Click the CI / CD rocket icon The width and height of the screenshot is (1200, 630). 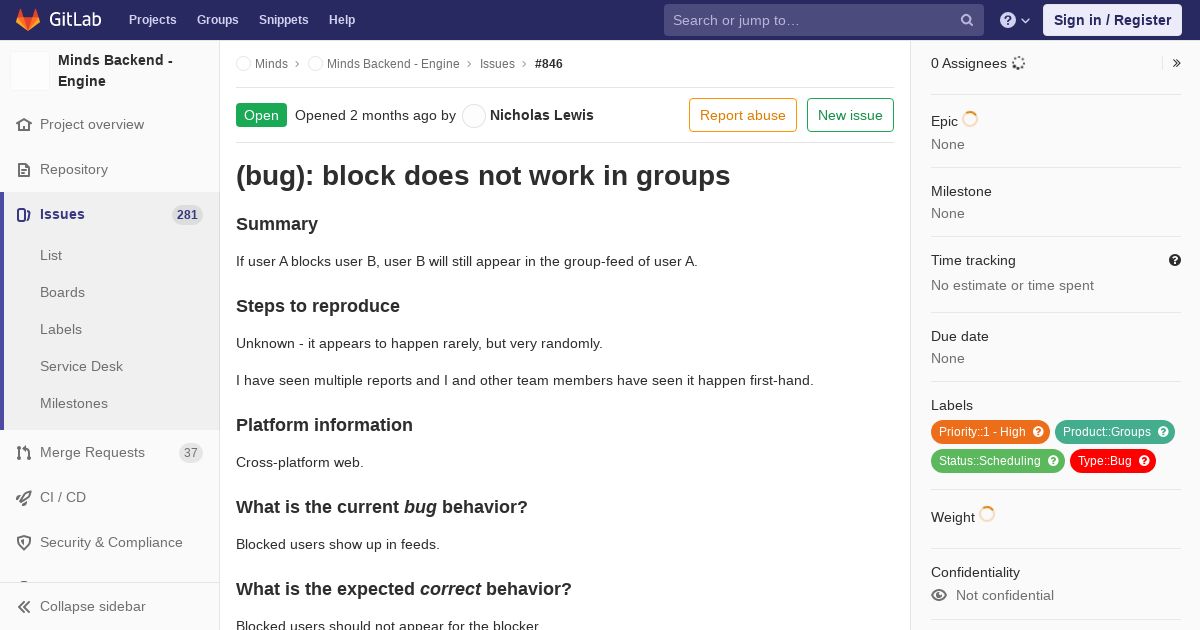tap(24, 498)
